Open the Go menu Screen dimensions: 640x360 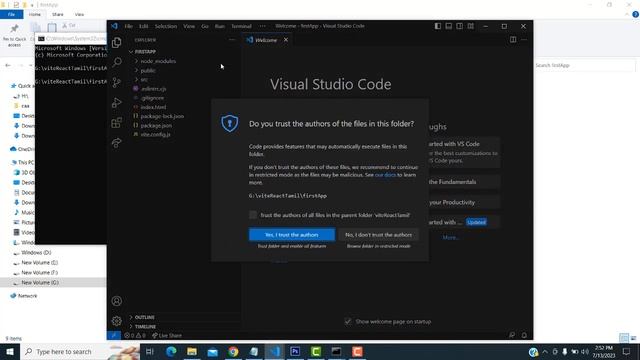(x=205, y=26)
